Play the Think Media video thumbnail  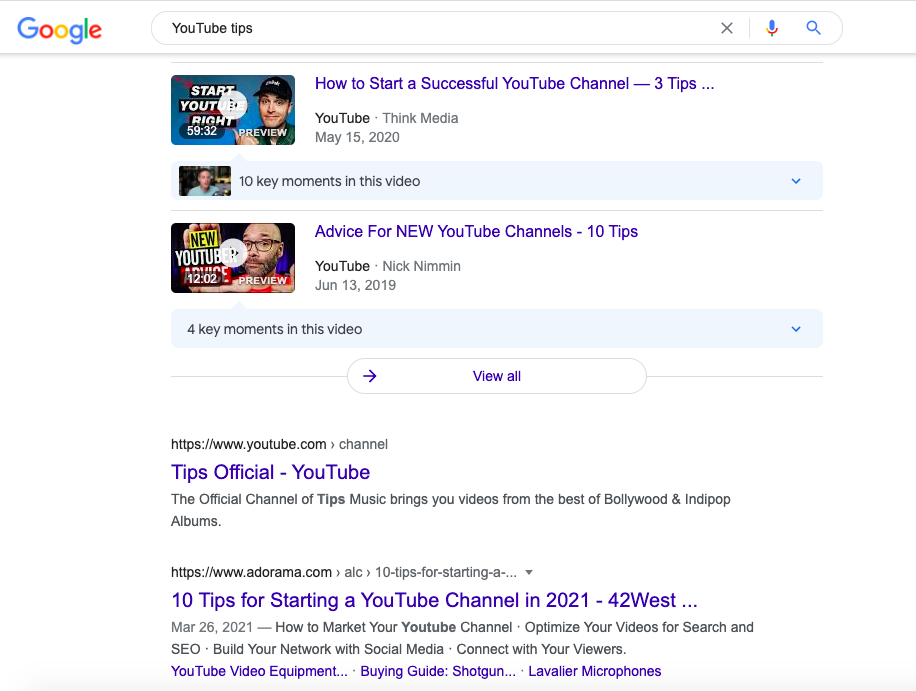(233, 110)
